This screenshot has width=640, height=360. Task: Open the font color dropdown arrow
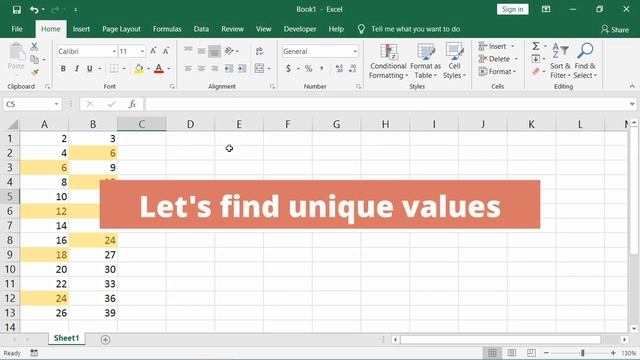(169, 69)
